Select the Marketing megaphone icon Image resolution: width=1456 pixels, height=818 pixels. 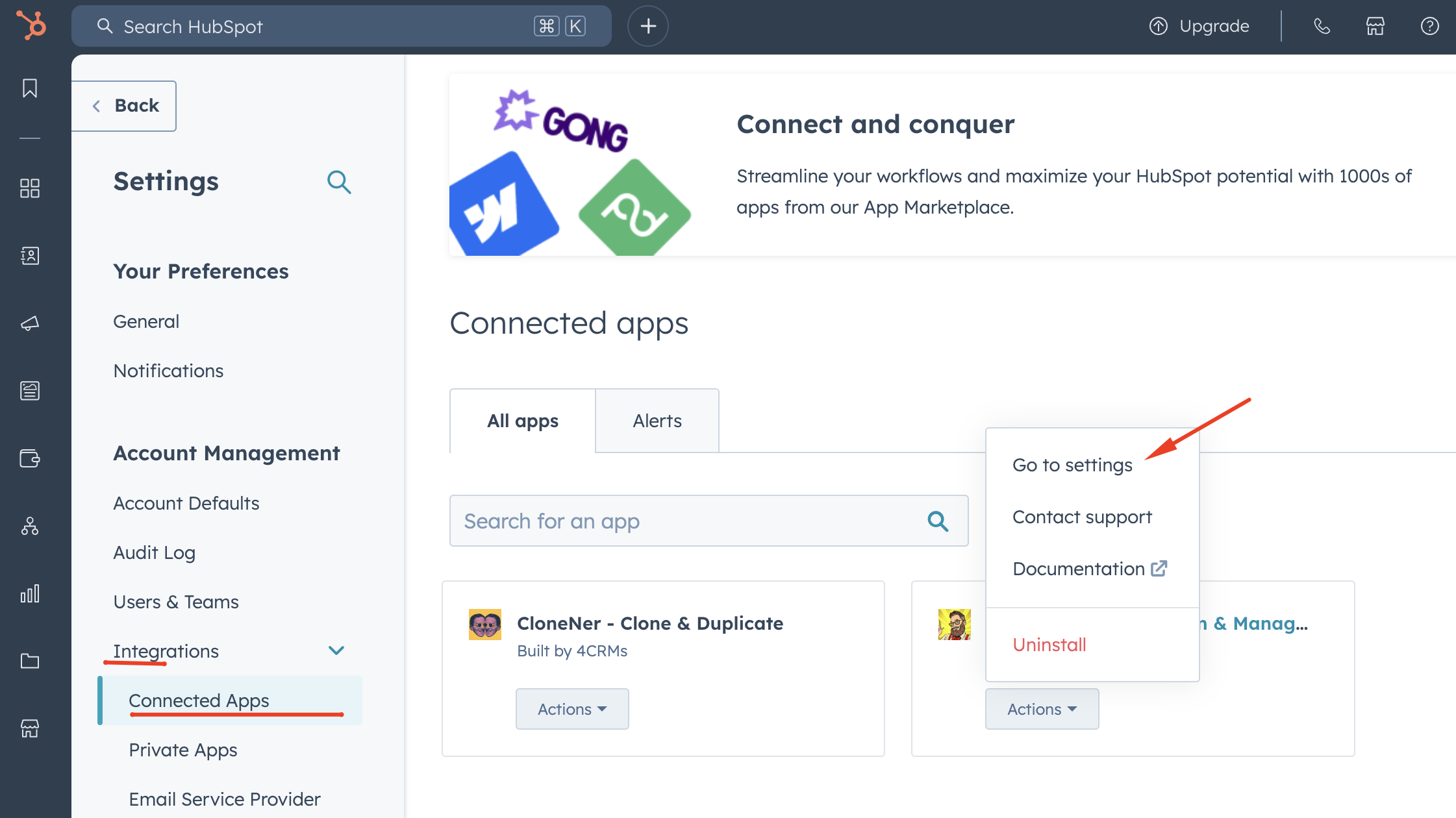pyautogui.click(x=30, y=323)
